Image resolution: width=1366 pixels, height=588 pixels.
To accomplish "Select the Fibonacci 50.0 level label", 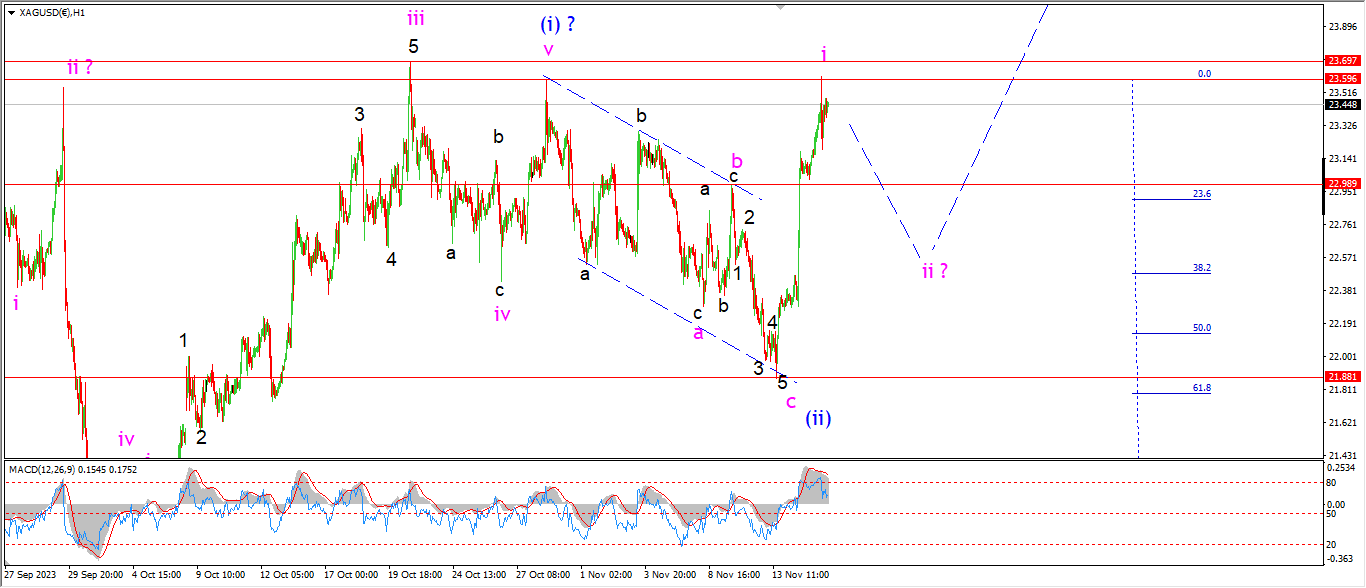I will click(1201, 328).
